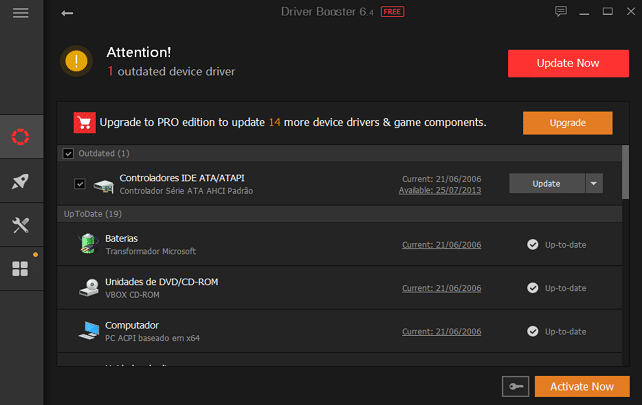642x405 pixels.
Task: Select the Scan tab in the sidebar
Action: 20,137
